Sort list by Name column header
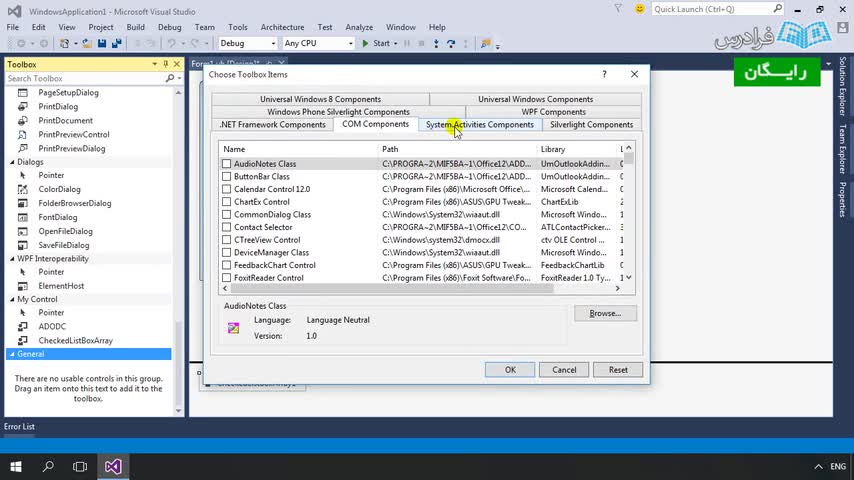This screenshot has width=854, height=480. tap(297, 149)
